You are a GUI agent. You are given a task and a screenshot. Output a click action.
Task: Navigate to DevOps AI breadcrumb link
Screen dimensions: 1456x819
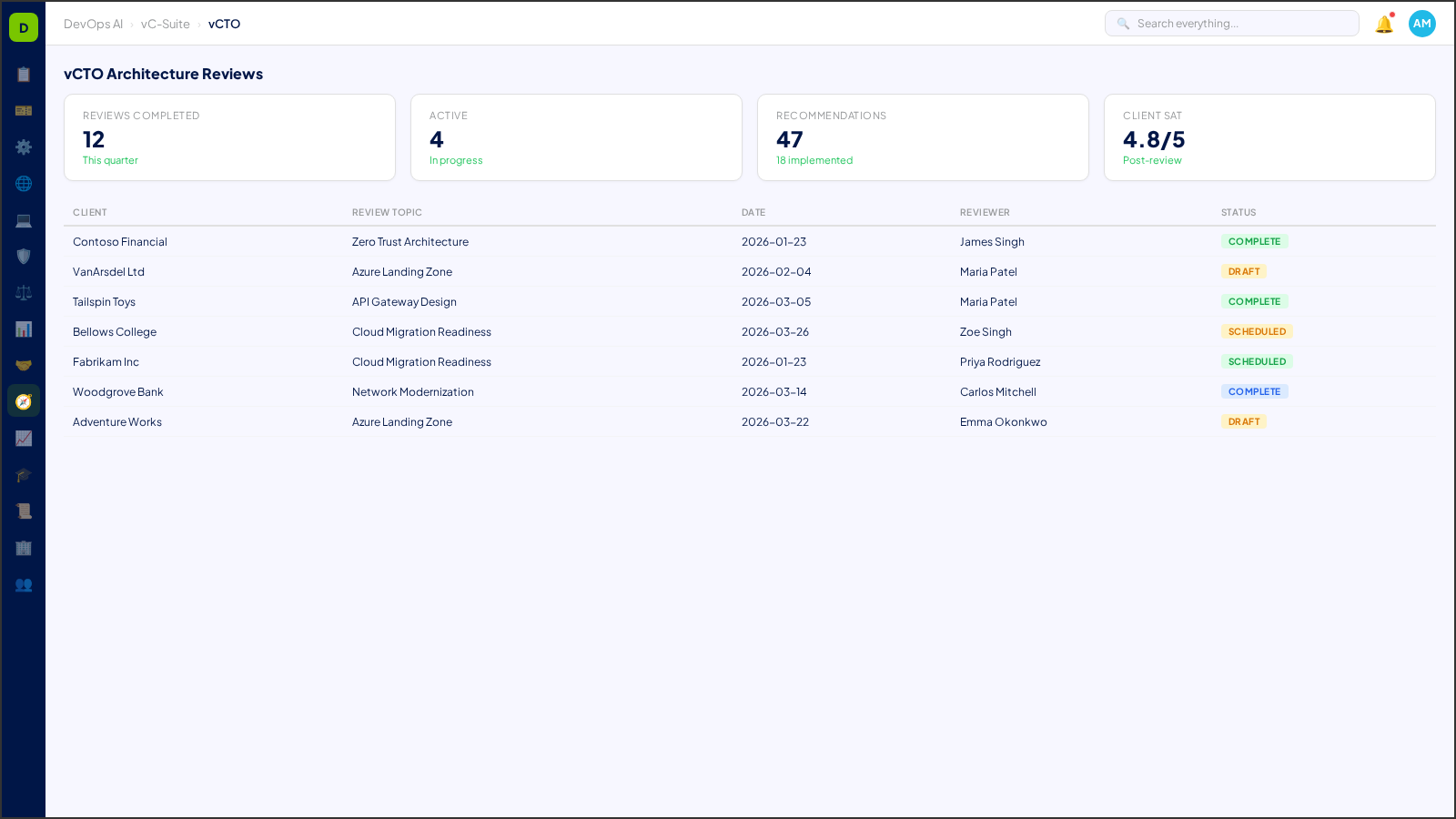[93, 24]
